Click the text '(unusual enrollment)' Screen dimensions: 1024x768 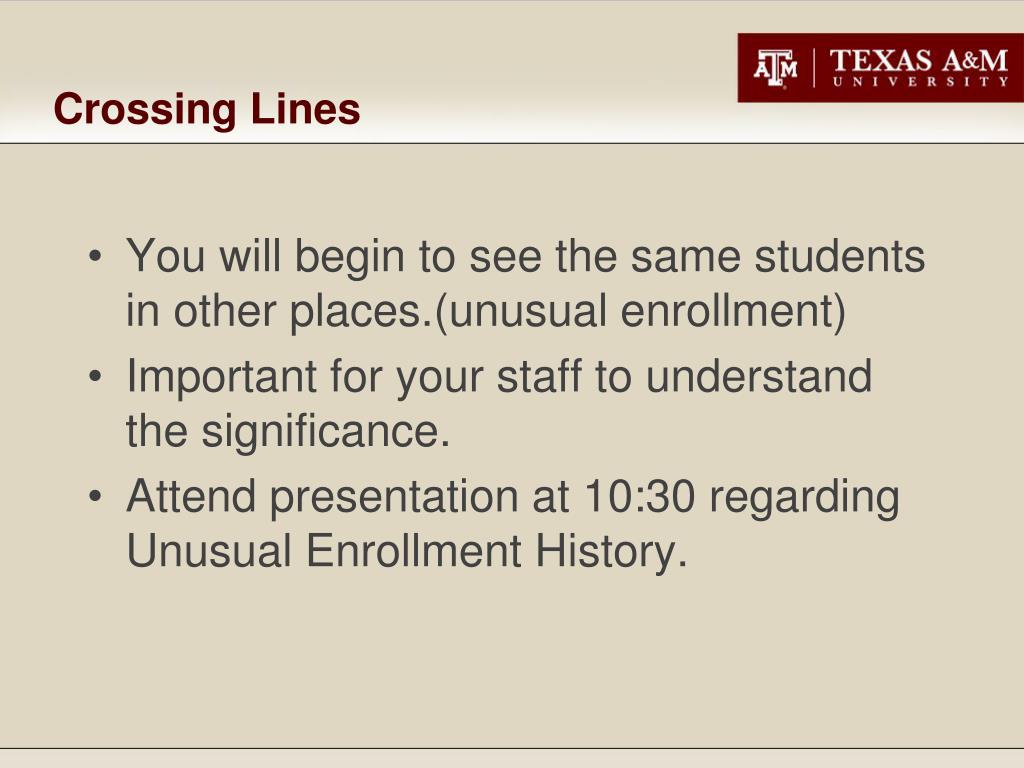[x=640, y=312]
